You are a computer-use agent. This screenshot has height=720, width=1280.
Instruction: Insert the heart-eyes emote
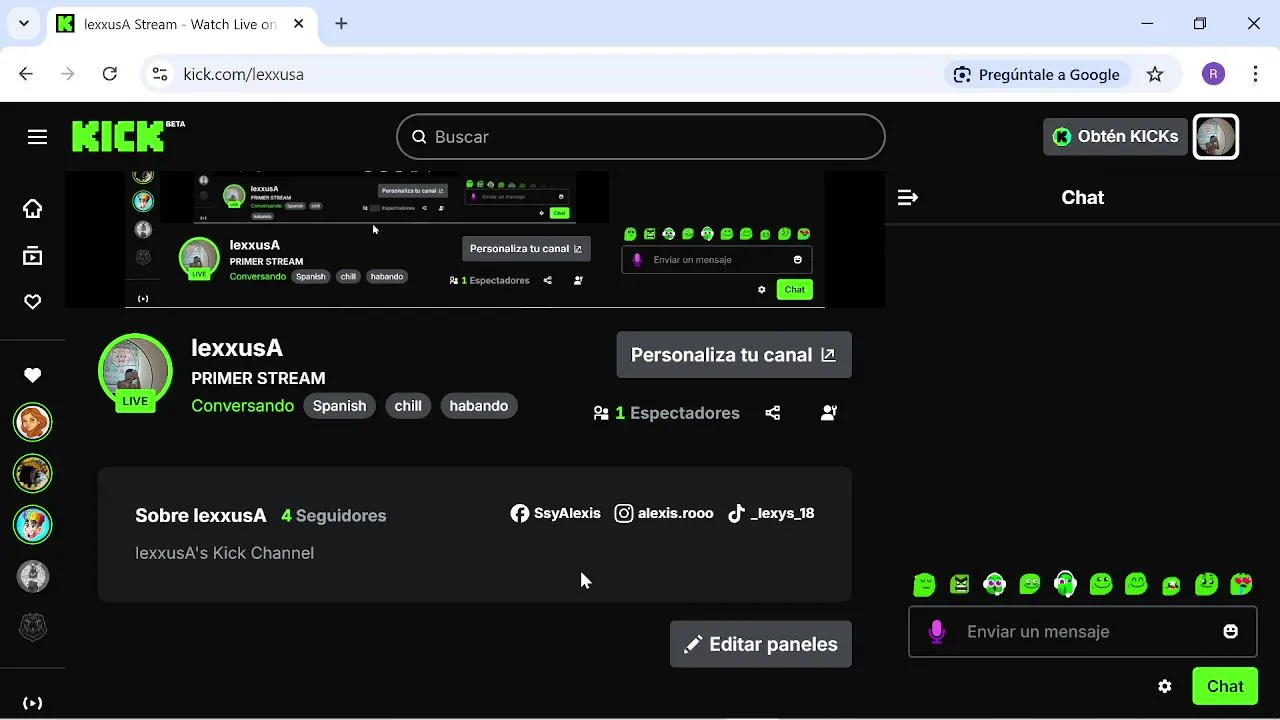pos(1241,584)
